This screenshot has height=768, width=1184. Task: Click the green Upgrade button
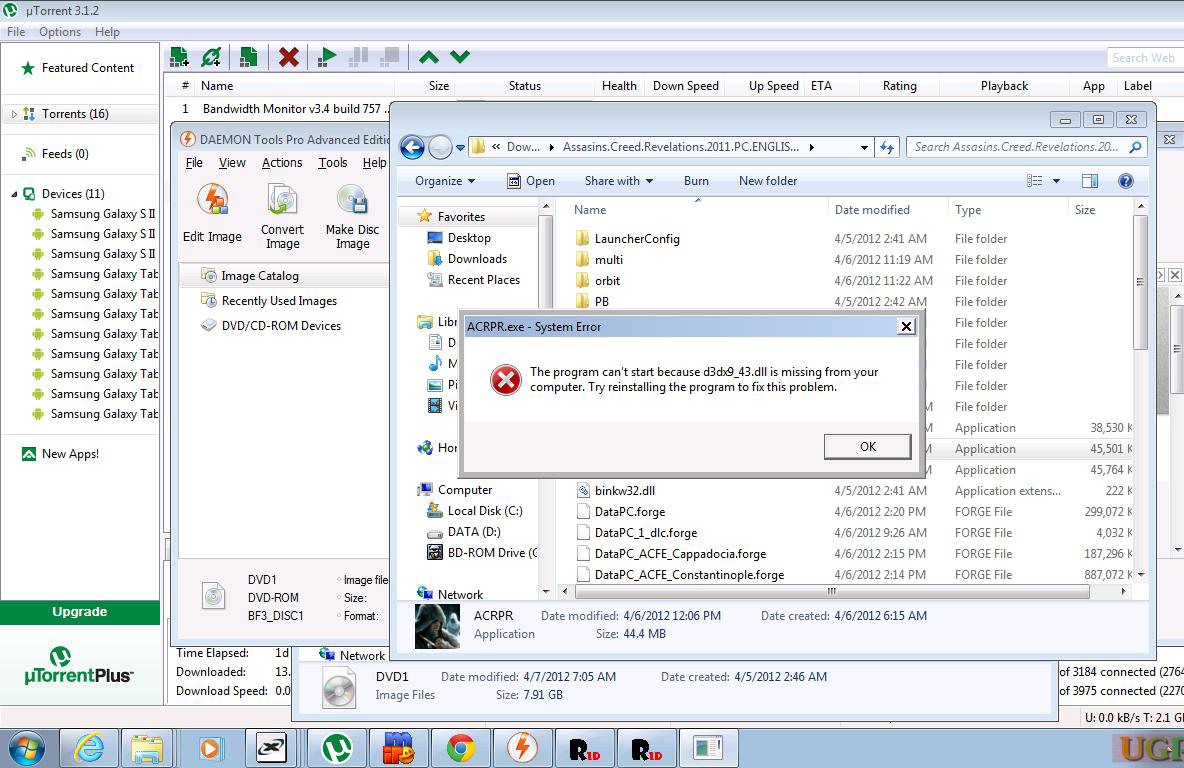coord(80,612)
